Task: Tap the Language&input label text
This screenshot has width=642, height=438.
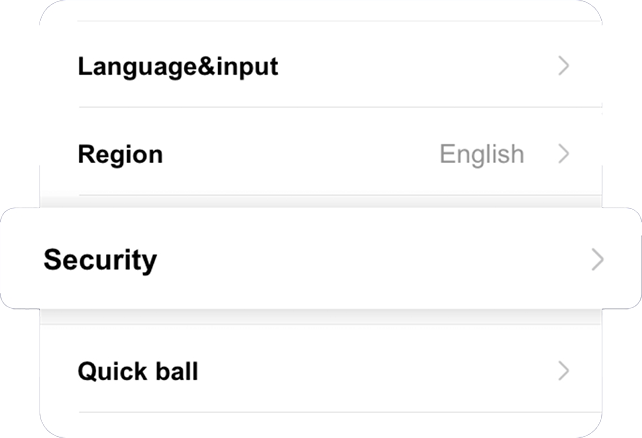Action: coord(177,67)
